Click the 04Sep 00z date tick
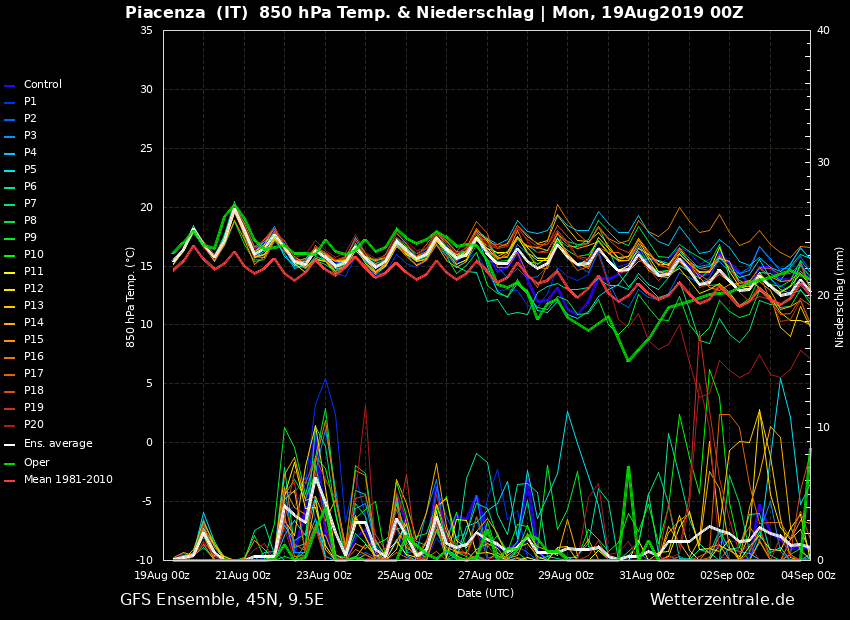This screenshot has width=850, height=620. click(x=808, y=576)
